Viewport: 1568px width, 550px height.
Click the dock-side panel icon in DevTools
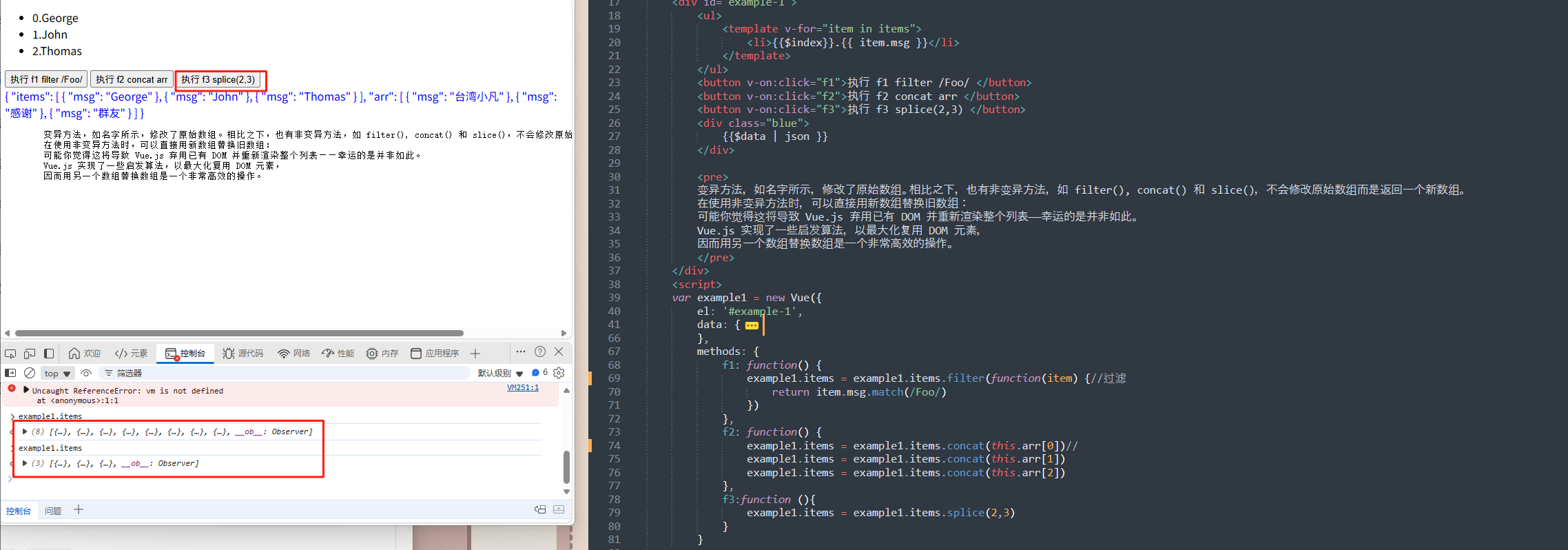point(49,354)
